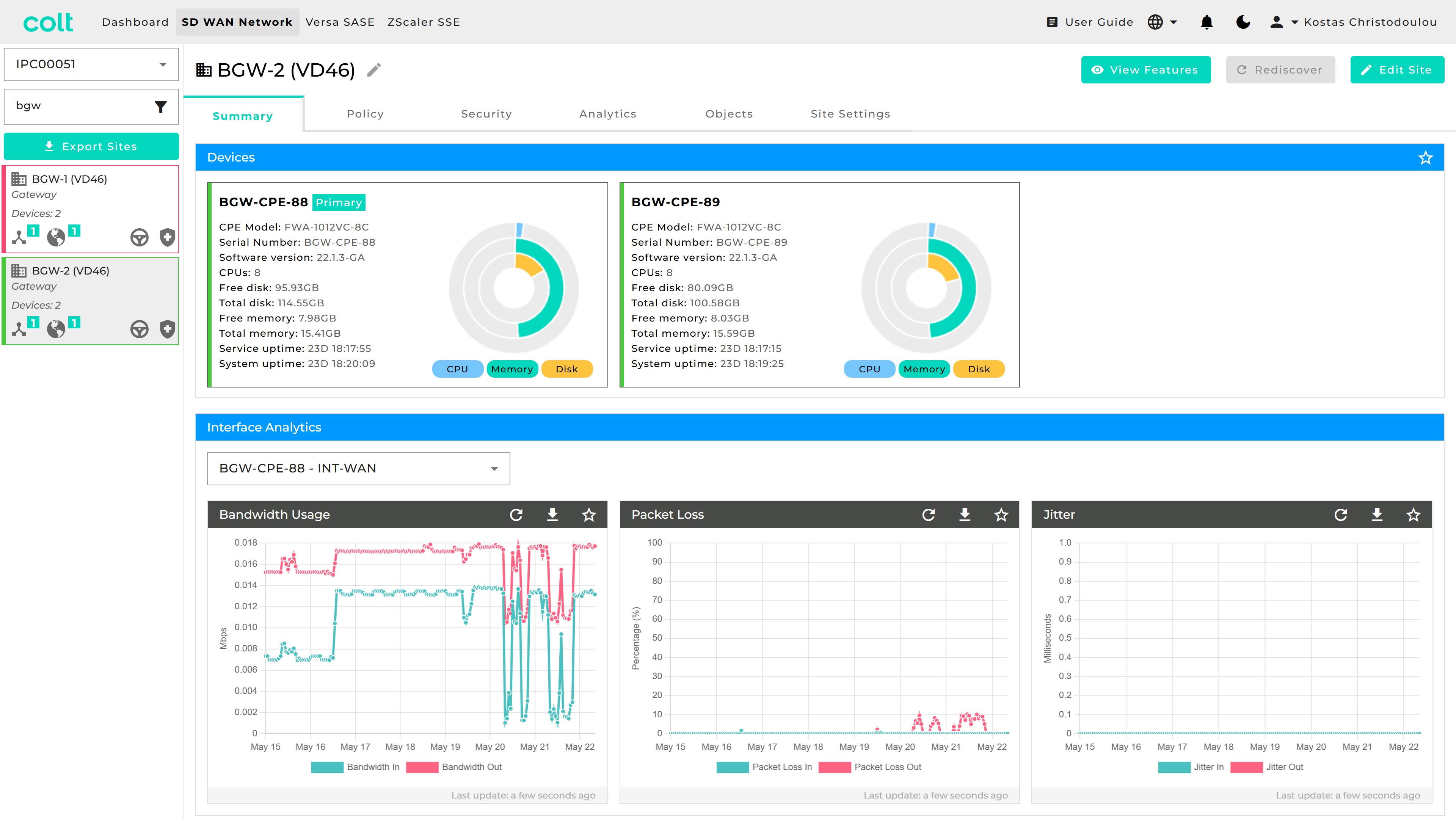Switch to the Site Settings tab

(x=850, y=114)
